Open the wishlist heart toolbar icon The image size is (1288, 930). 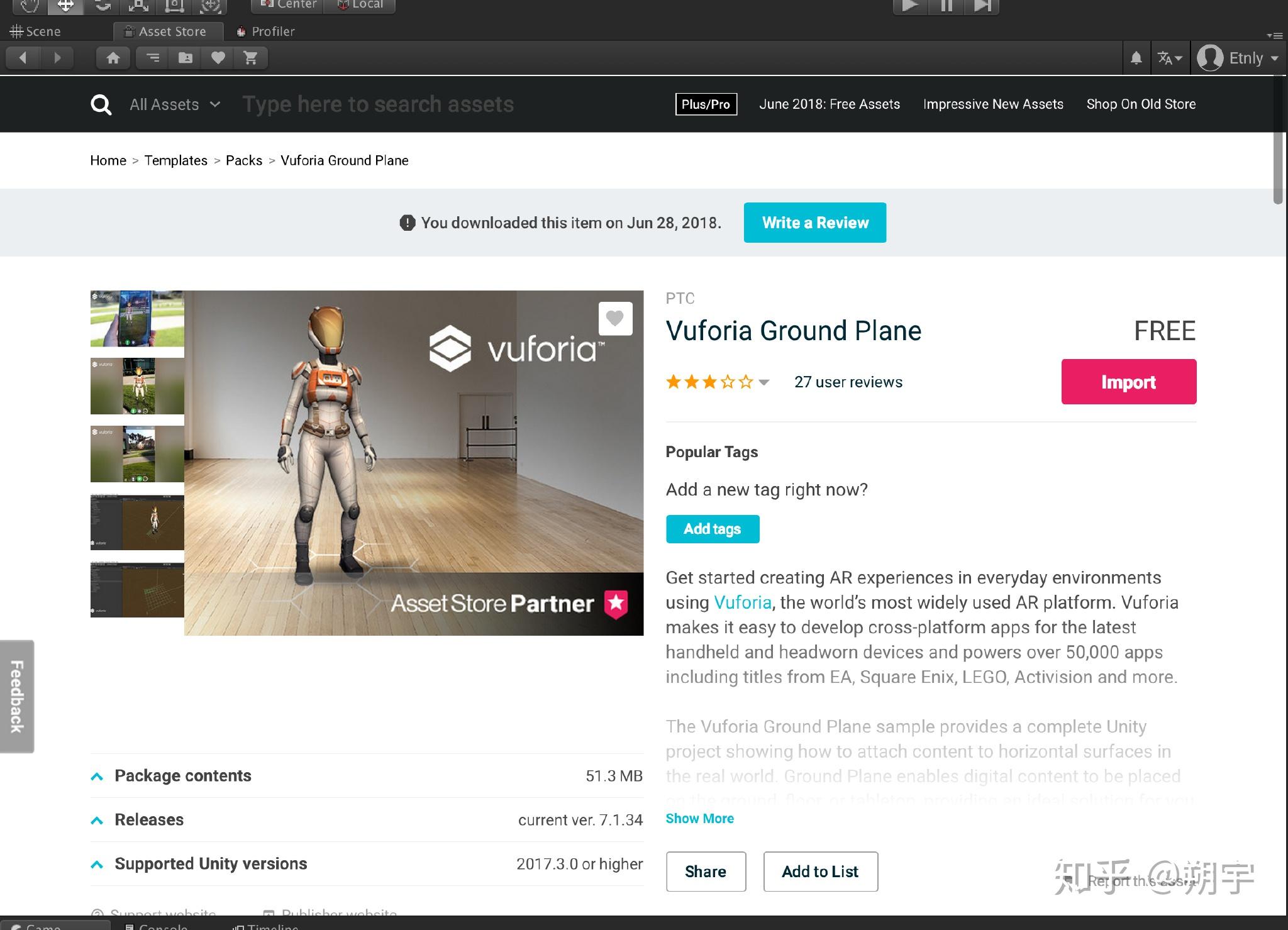pos(218,58)
